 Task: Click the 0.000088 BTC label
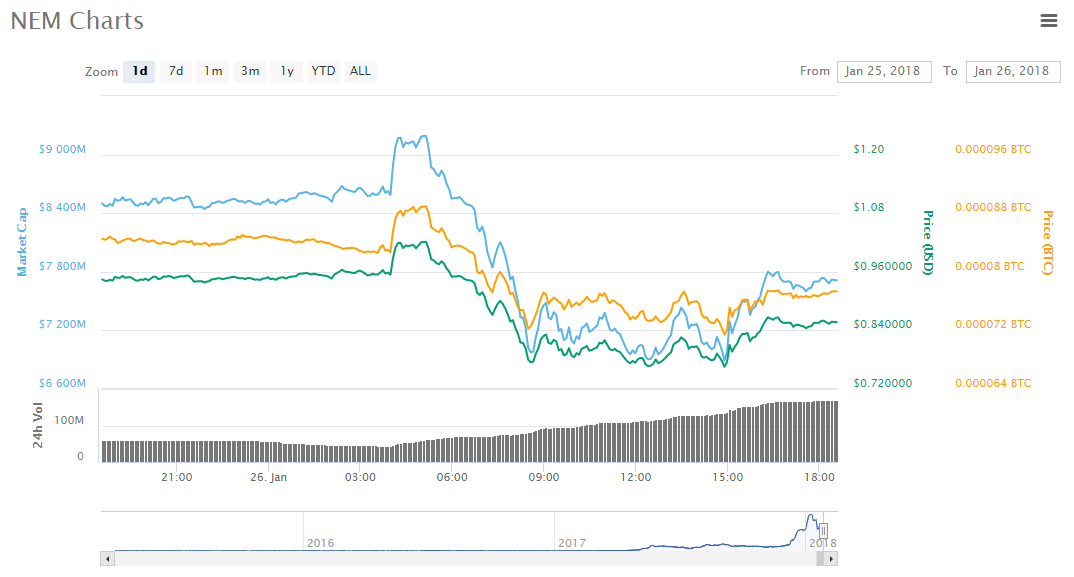pos(993,208)
